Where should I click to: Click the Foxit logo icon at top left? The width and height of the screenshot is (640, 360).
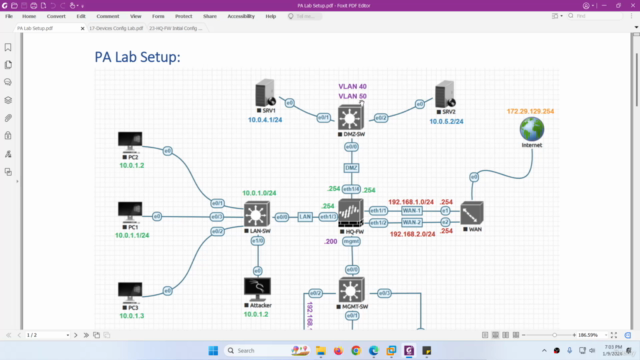tap(4, 6)
